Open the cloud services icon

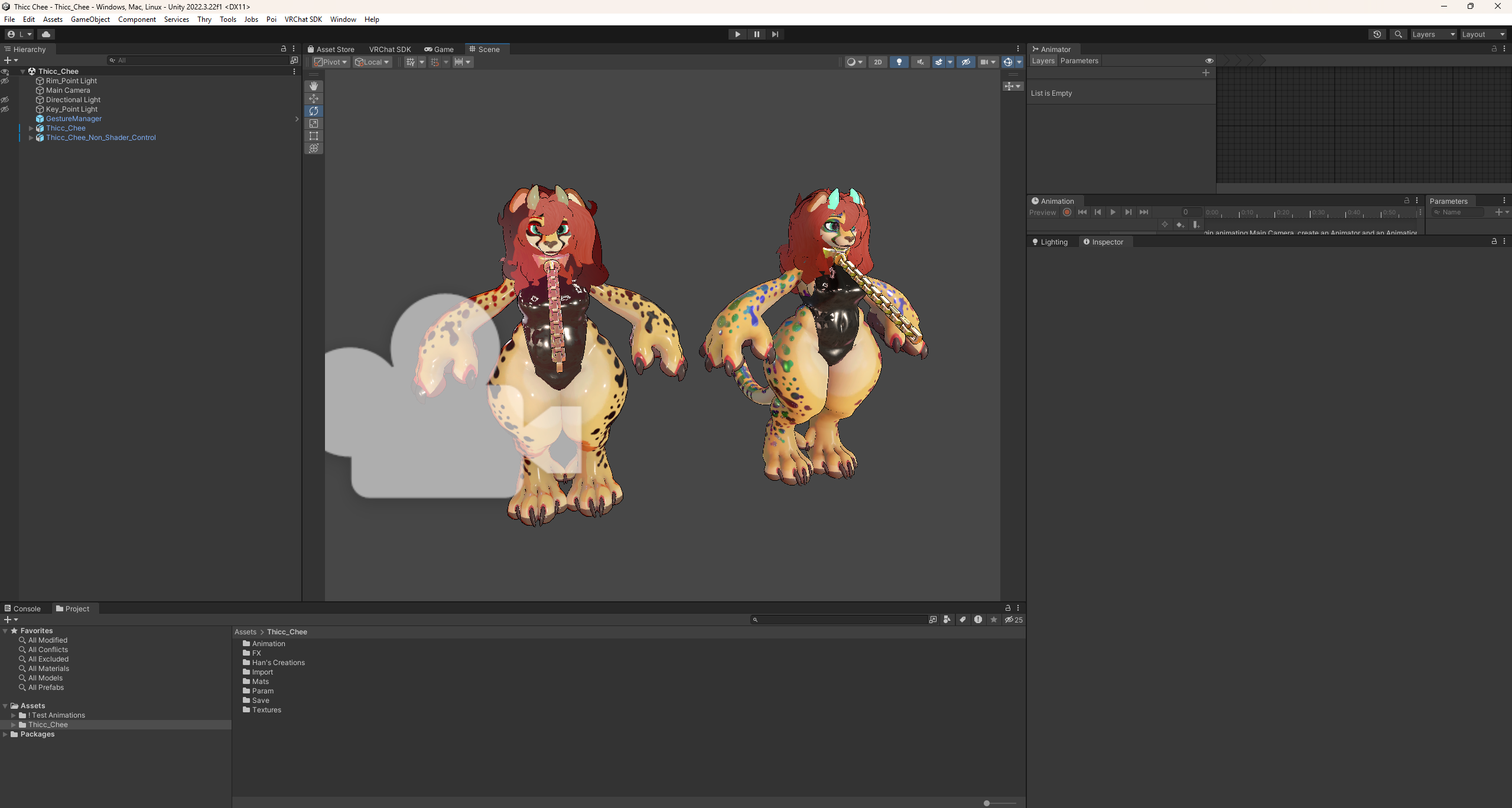[46, 34]
